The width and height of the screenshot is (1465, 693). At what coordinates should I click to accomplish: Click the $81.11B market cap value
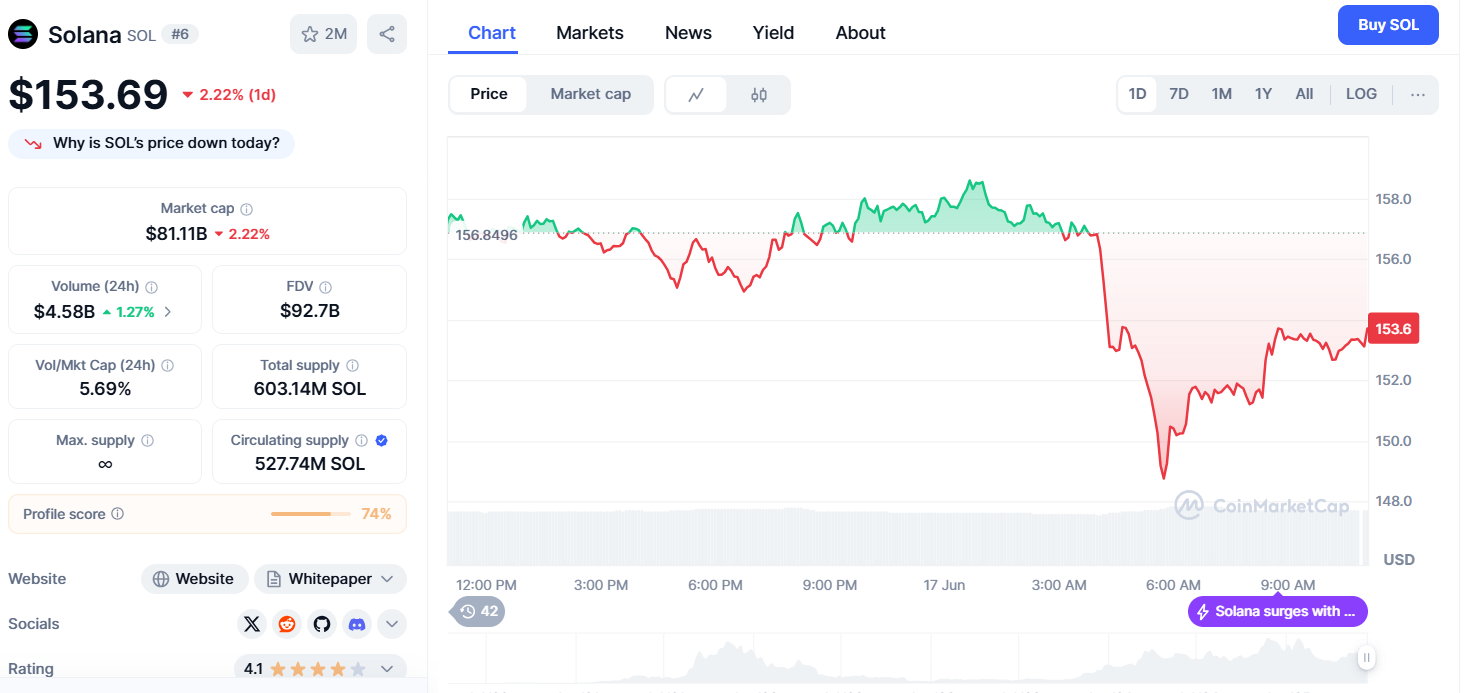tap(176, 234)
